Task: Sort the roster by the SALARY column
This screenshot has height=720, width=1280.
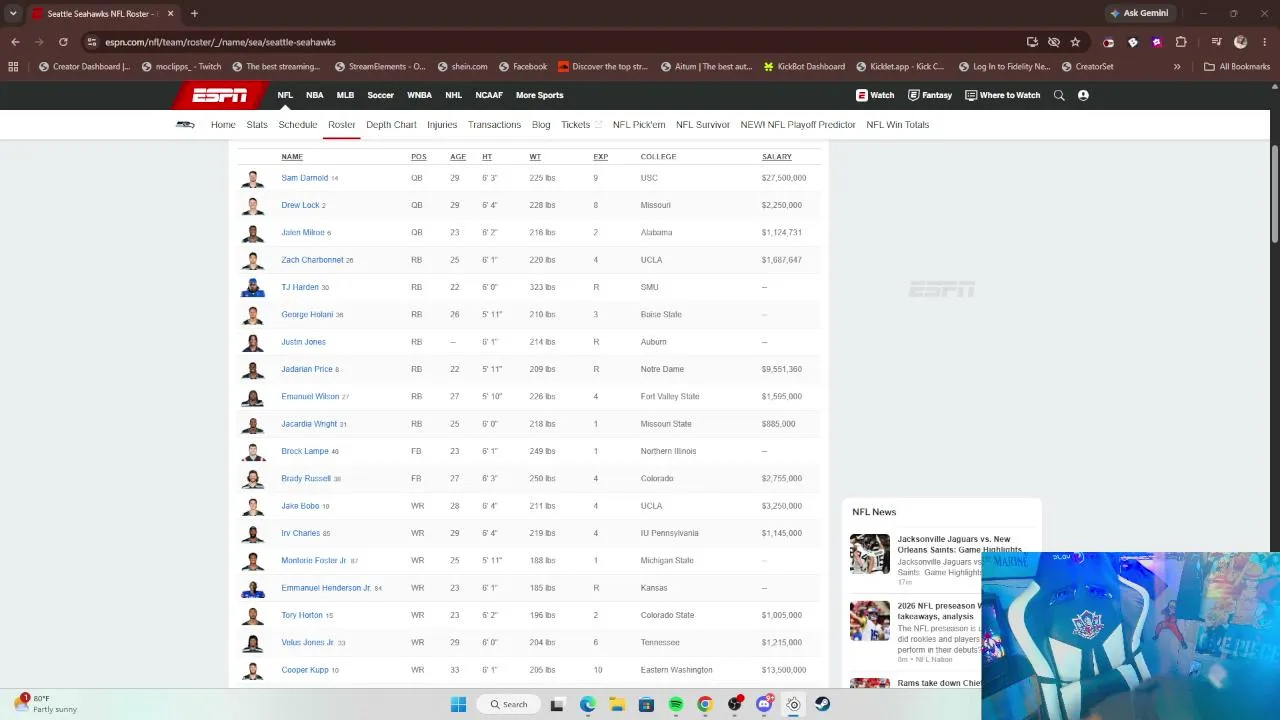Action: pyautogui.click(x=777, y=157)
